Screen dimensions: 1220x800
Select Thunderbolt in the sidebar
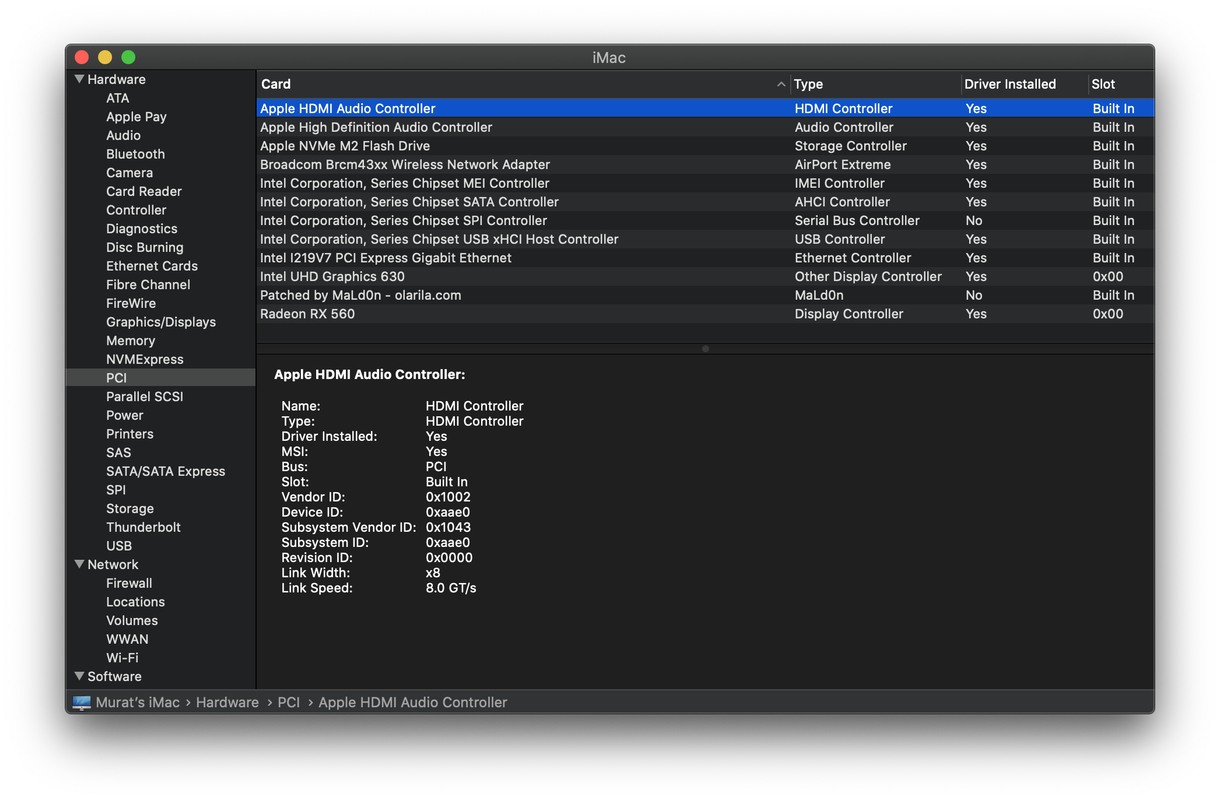[x=143, y=527]
